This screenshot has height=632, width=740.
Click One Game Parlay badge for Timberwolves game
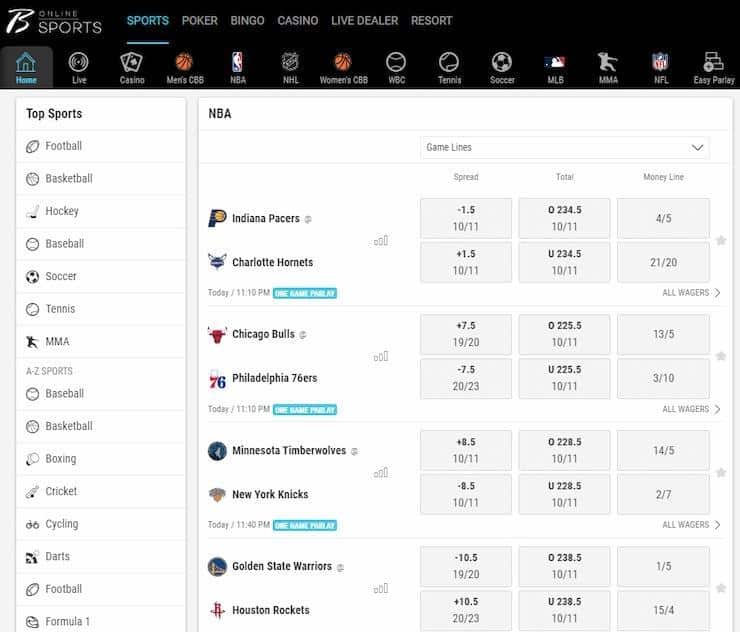pyautogui.click(x=305, y=525)
